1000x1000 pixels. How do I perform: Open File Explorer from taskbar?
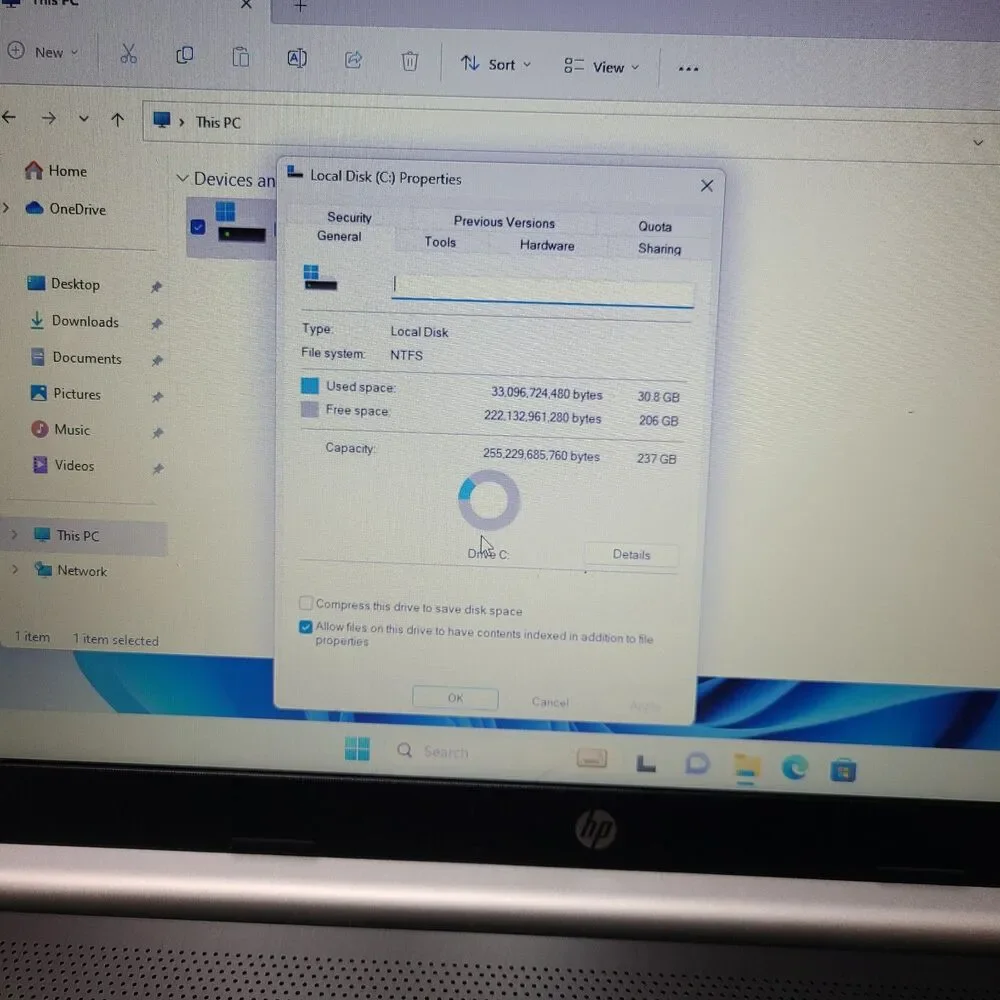[x=746, y=767]
